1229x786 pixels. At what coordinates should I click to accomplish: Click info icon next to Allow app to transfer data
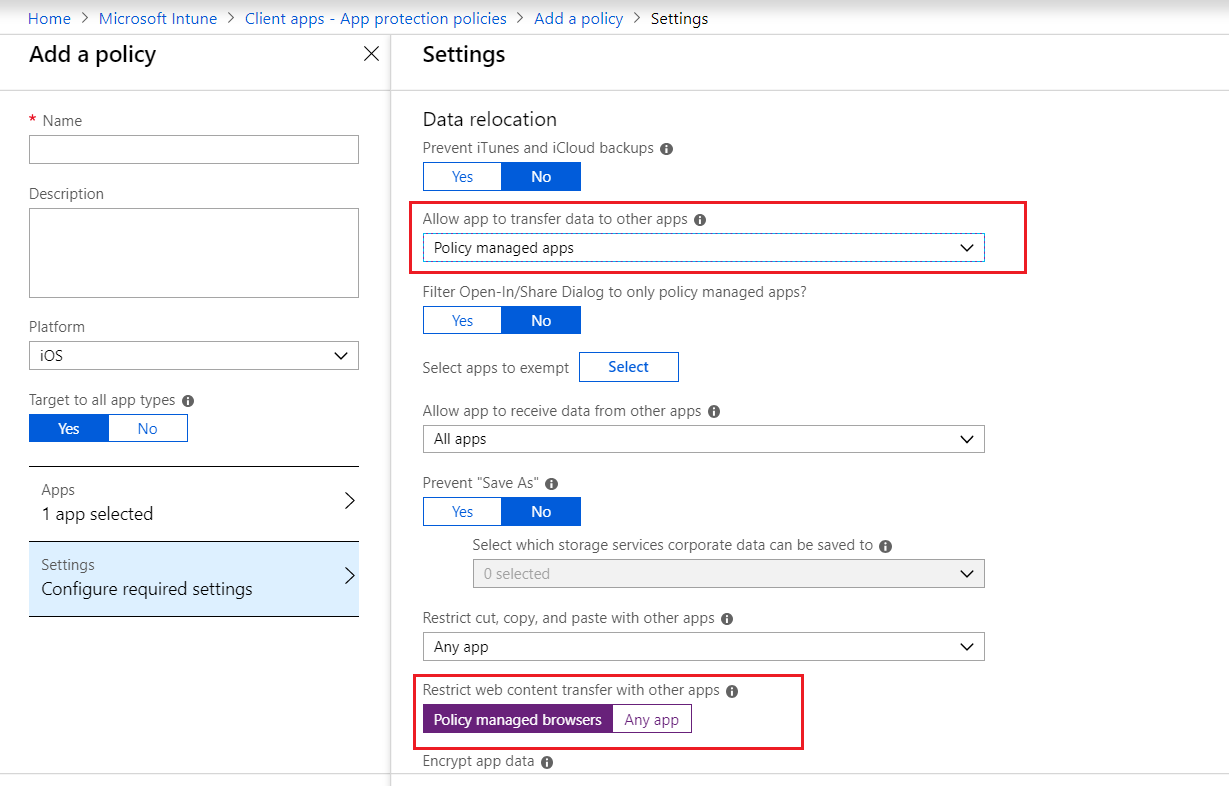pos(700,220)
